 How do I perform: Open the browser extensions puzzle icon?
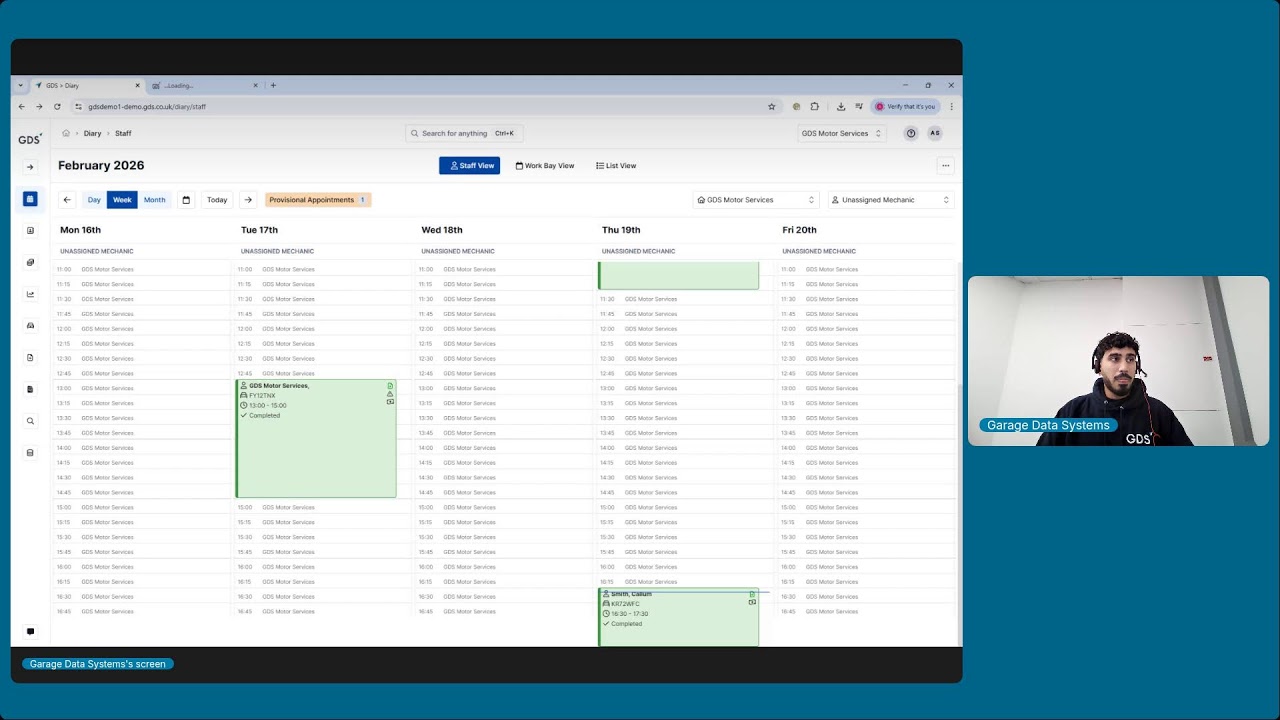(815, 106)
